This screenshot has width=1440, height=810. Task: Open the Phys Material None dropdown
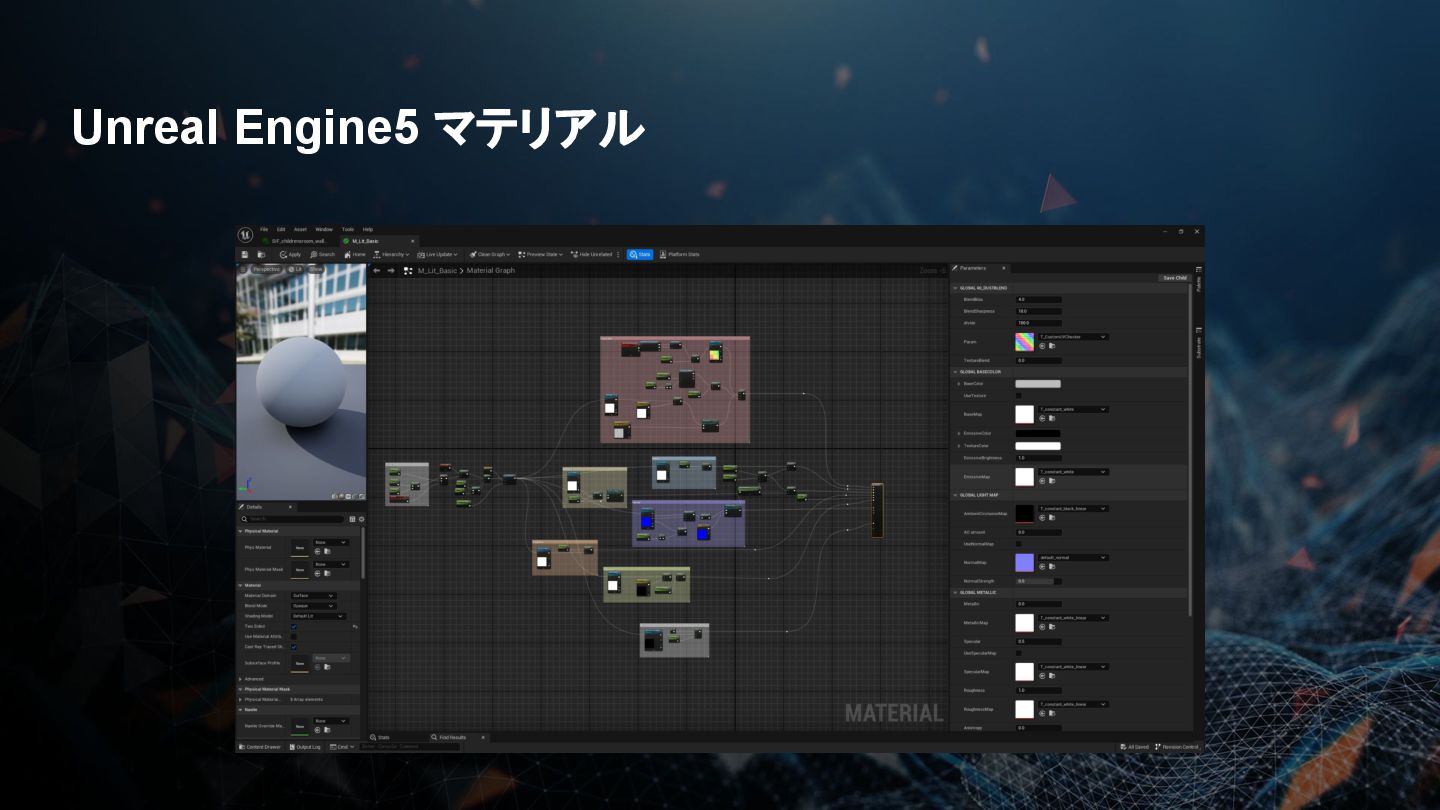(x=331, y=542)
